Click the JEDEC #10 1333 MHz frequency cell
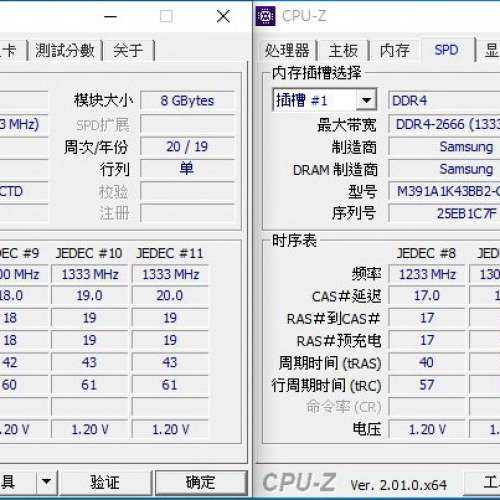This screenshot has width=500, height=500. [x=89, y=274]
